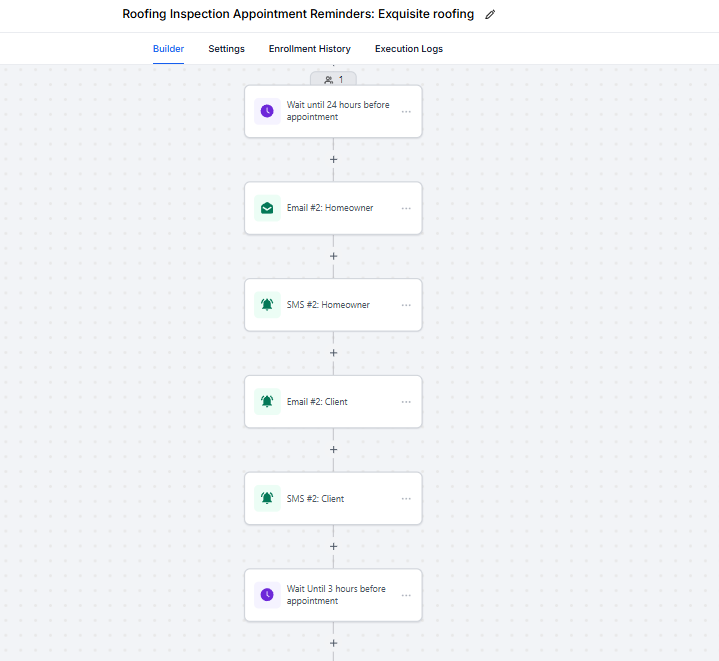This screenshot has height=661, width=719.
Task: Open options menu for Email #2: Client
Action: coord(406,402)
